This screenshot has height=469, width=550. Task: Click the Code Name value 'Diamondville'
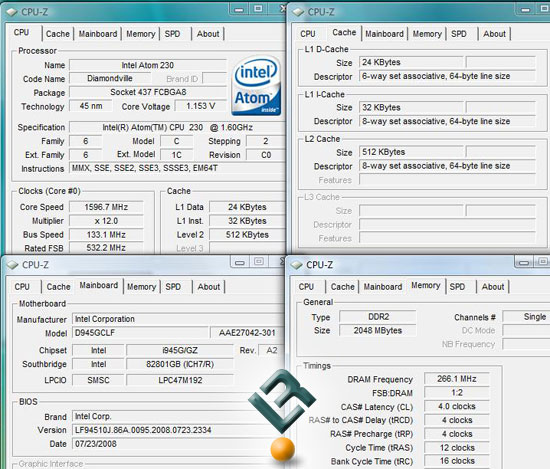[110, 78]
